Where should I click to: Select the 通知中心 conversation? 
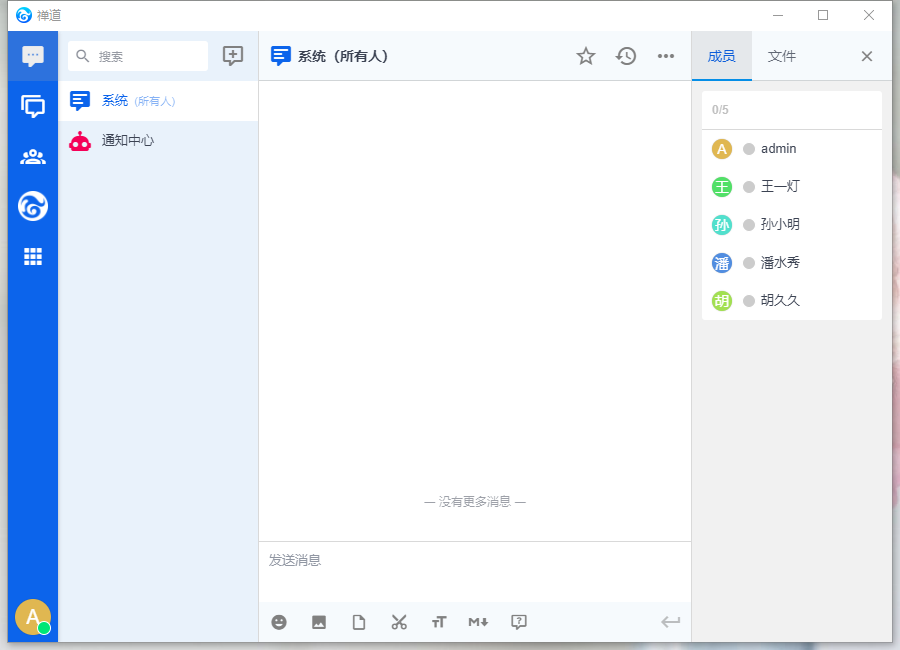128,141
